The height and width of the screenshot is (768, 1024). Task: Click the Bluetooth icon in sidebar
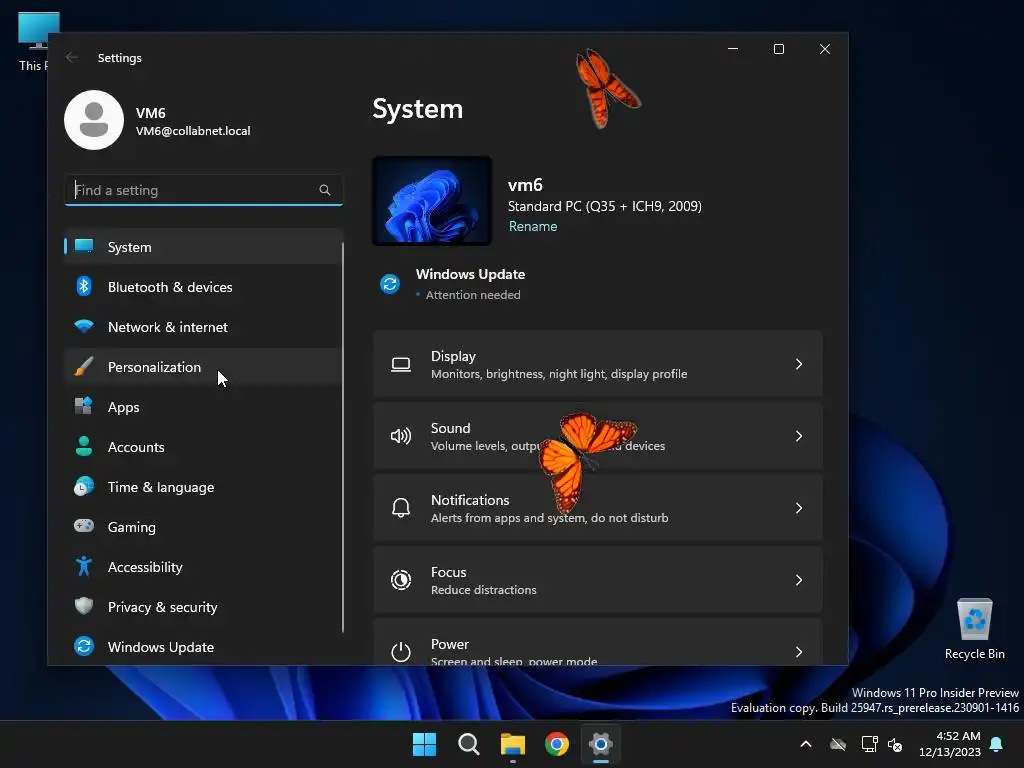point(84,287)
